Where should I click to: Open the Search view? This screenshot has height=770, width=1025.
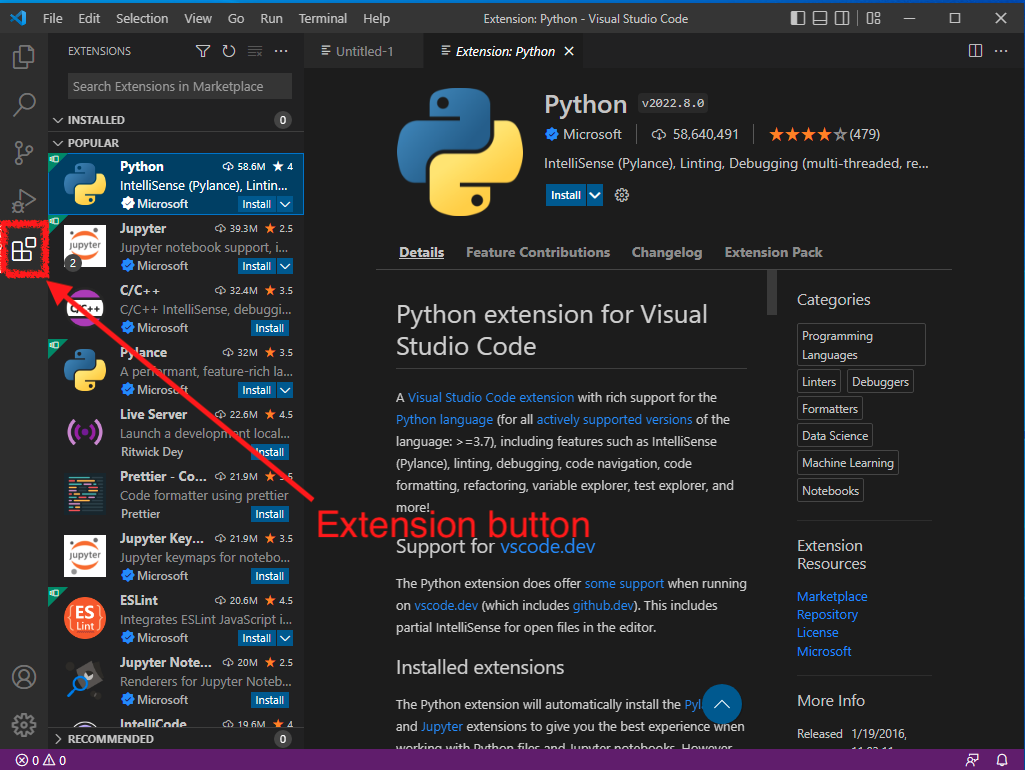point(24,104)
